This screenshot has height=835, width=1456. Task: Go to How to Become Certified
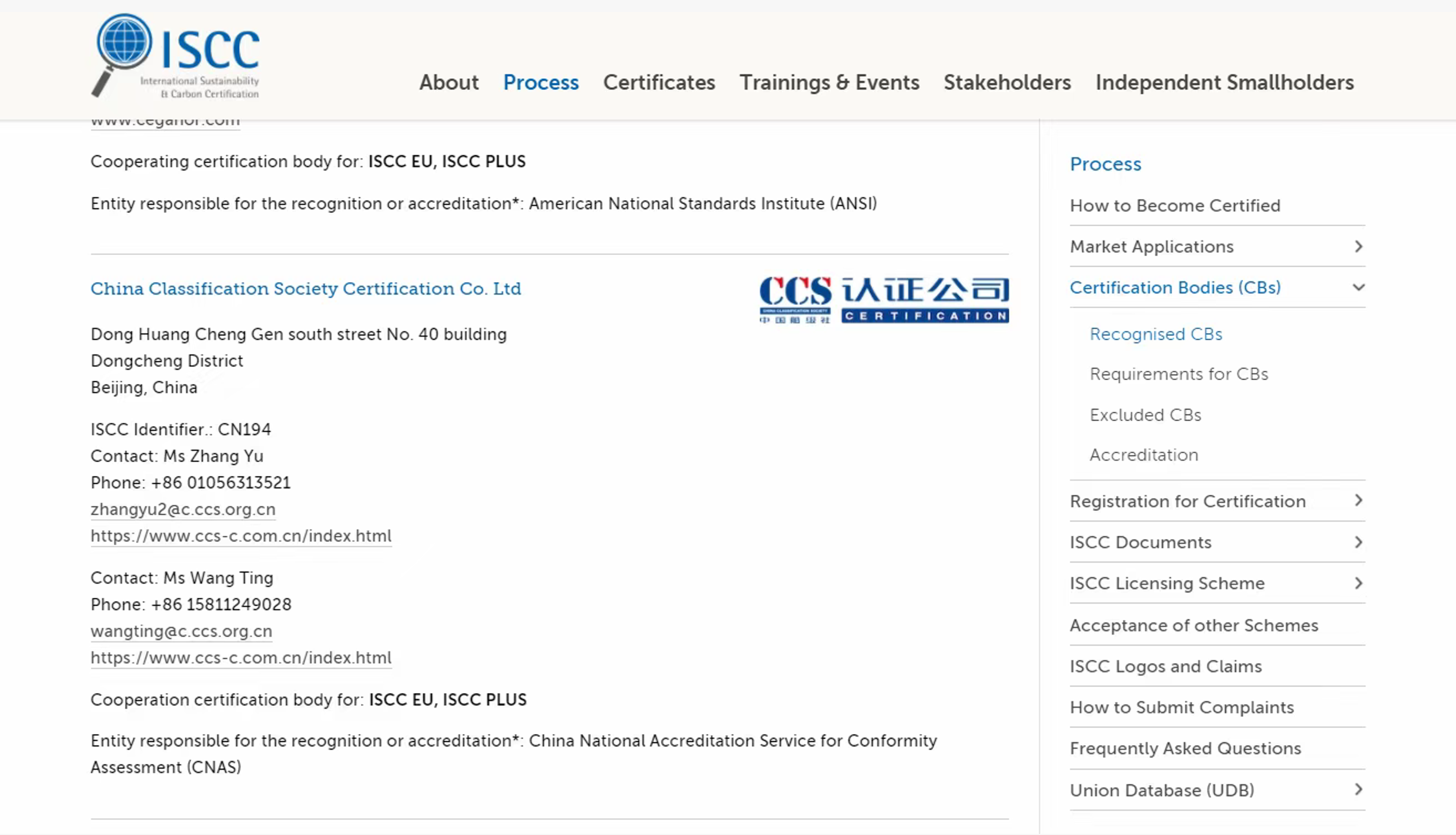click(x=1175, y=205)
